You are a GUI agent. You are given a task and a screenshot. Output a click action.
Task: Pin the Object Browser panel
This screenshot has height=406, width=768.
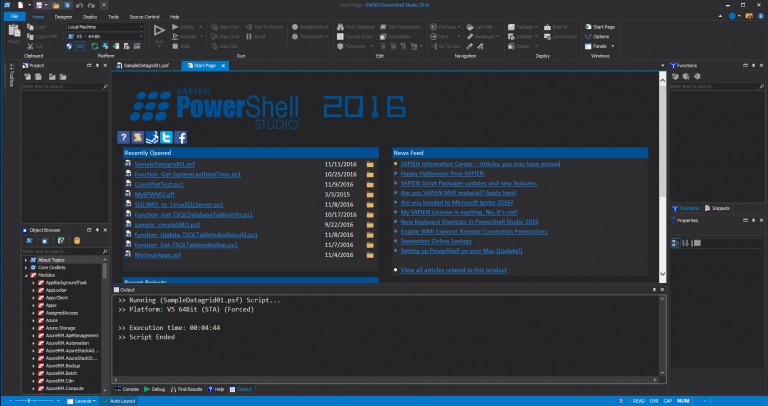(x=97, y=230)
